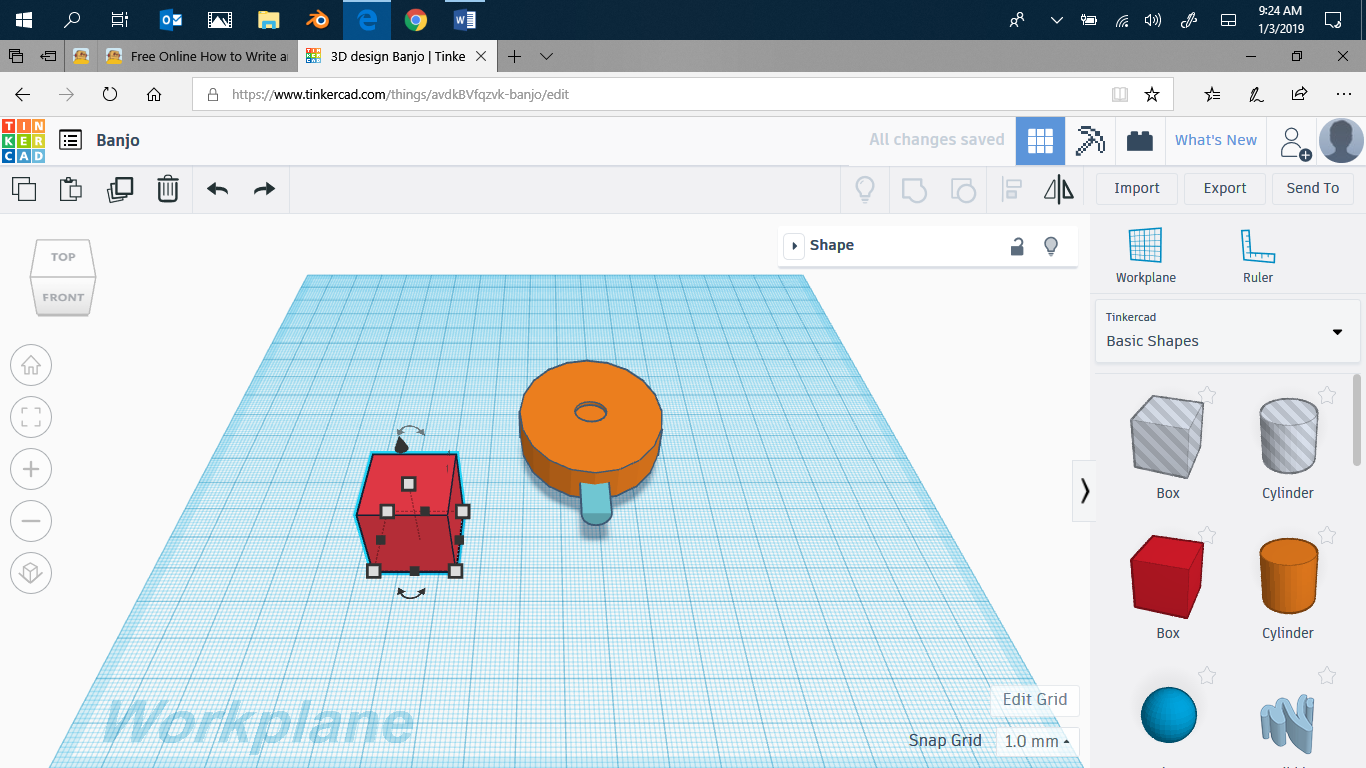Open the Basic Shapes category dropdown

[x=1228, y=331]
